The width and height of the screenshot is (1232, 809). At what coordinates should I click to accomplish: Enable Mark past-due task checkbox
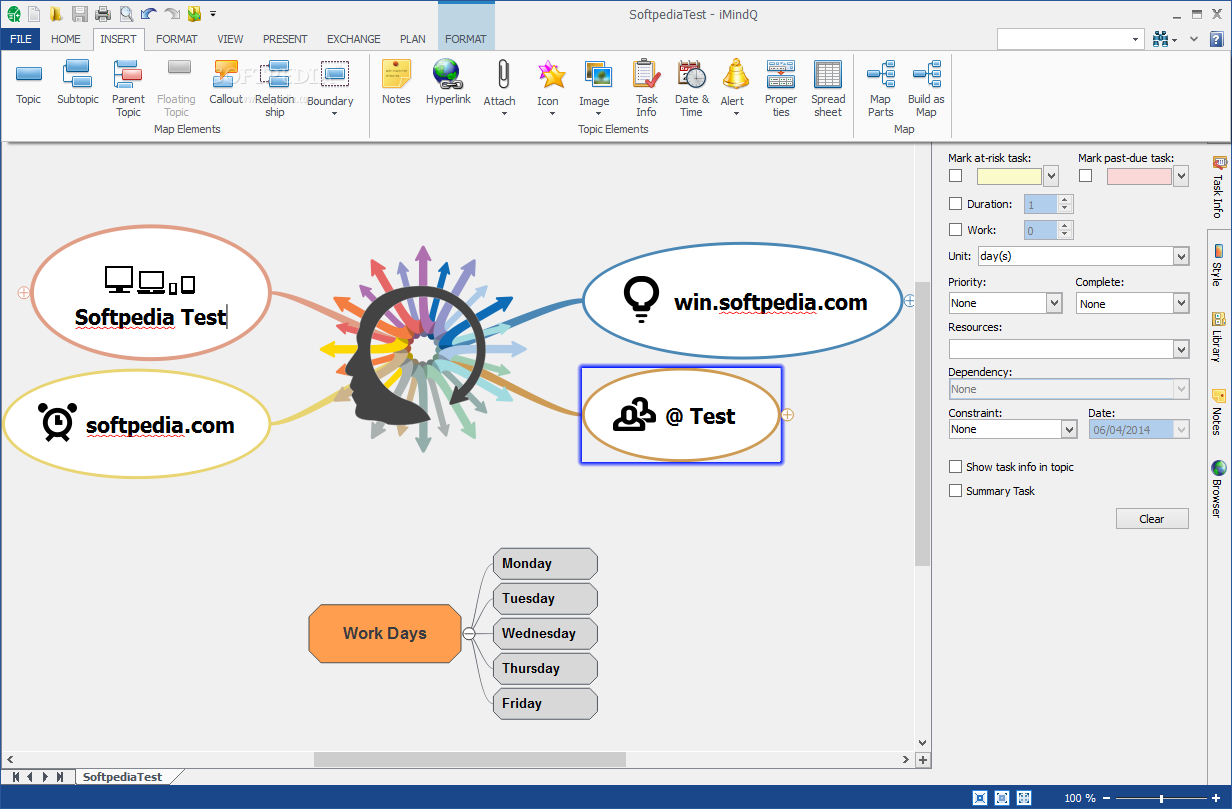1085,176
